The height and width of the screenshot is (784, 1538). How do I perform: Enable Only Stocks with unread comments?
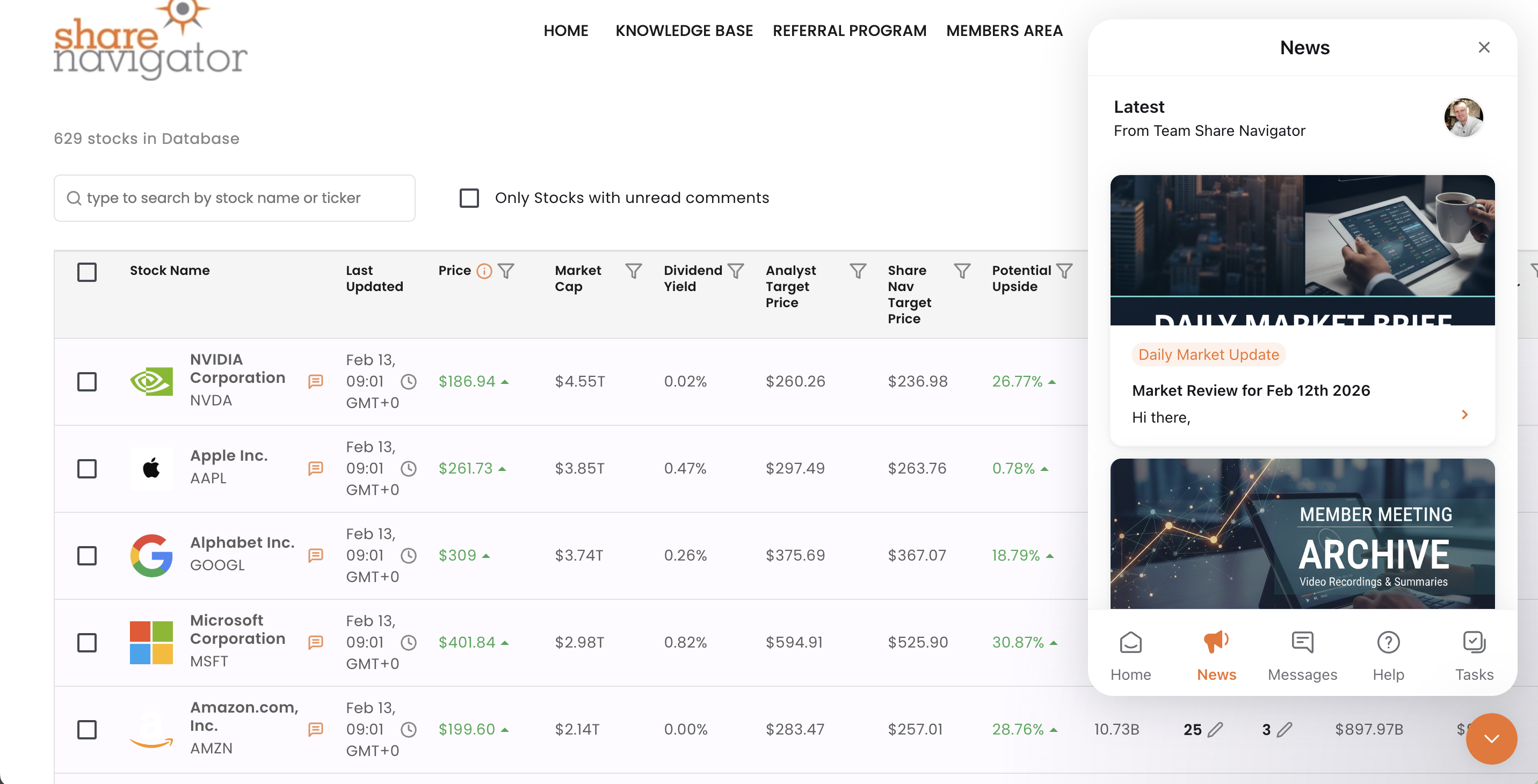point(469,198)
